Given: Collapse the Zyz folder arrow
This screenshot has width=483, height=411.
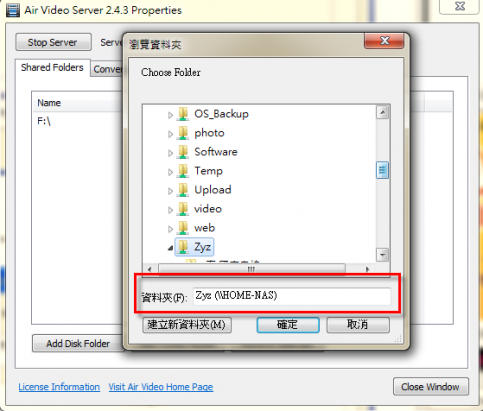Looking at the screenshot, I should click(170, 248).
